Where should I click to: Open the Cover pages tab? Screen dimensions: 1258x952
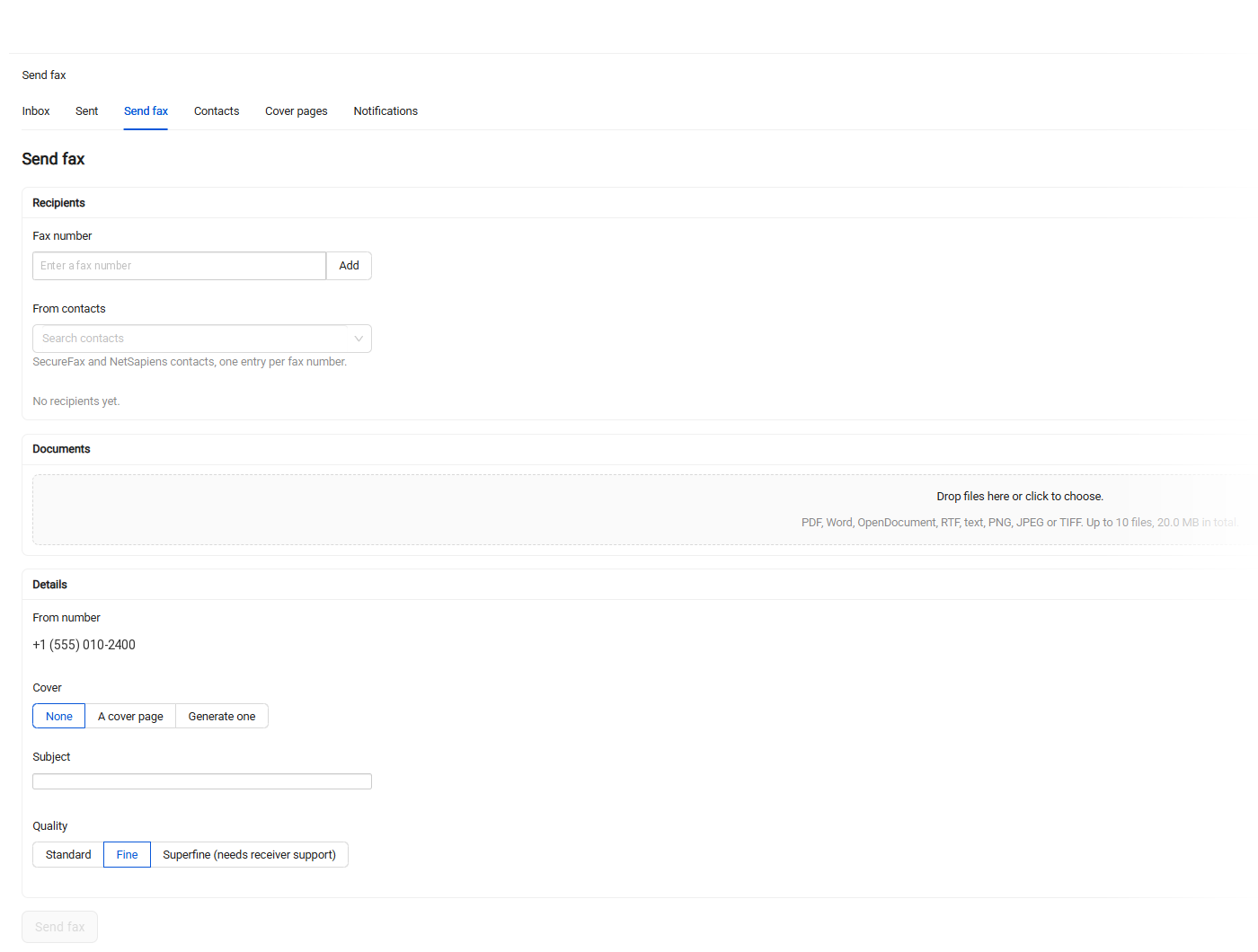pyautogui.click(x=297, y=111)
